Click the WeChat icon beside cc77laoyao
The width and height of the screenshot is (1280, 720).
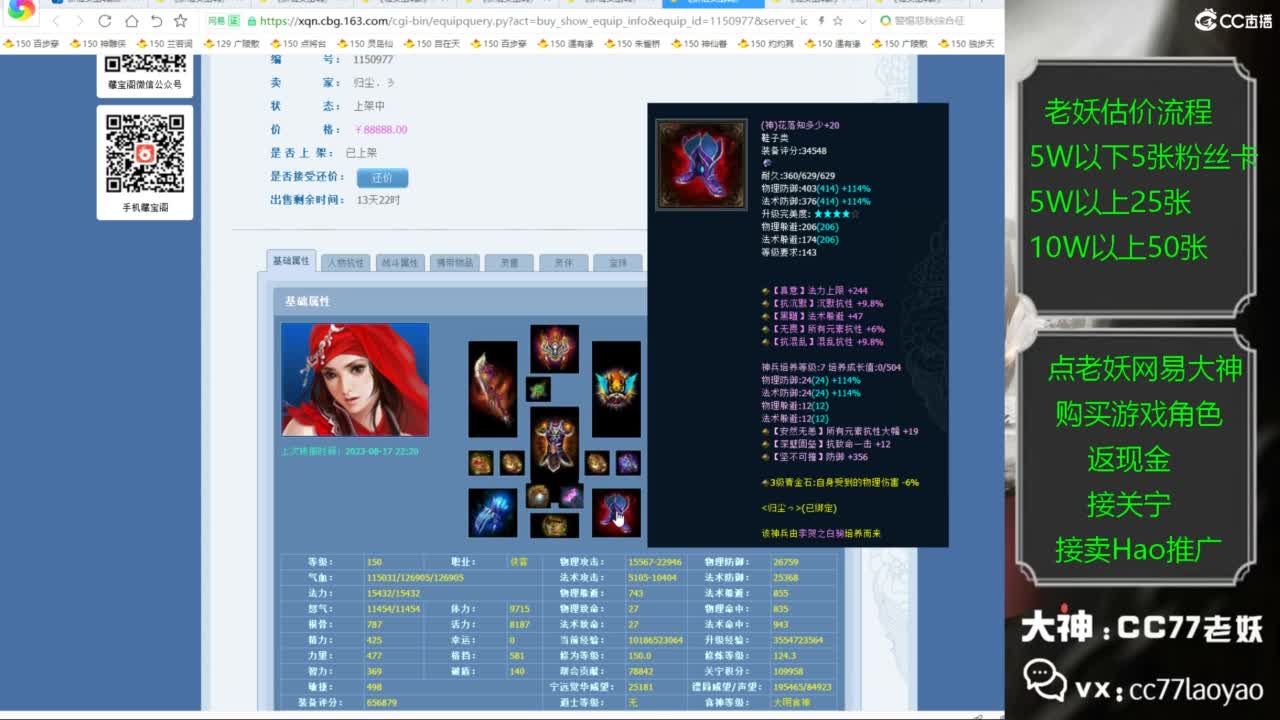pyautogui.click(x=1045, y=682)
